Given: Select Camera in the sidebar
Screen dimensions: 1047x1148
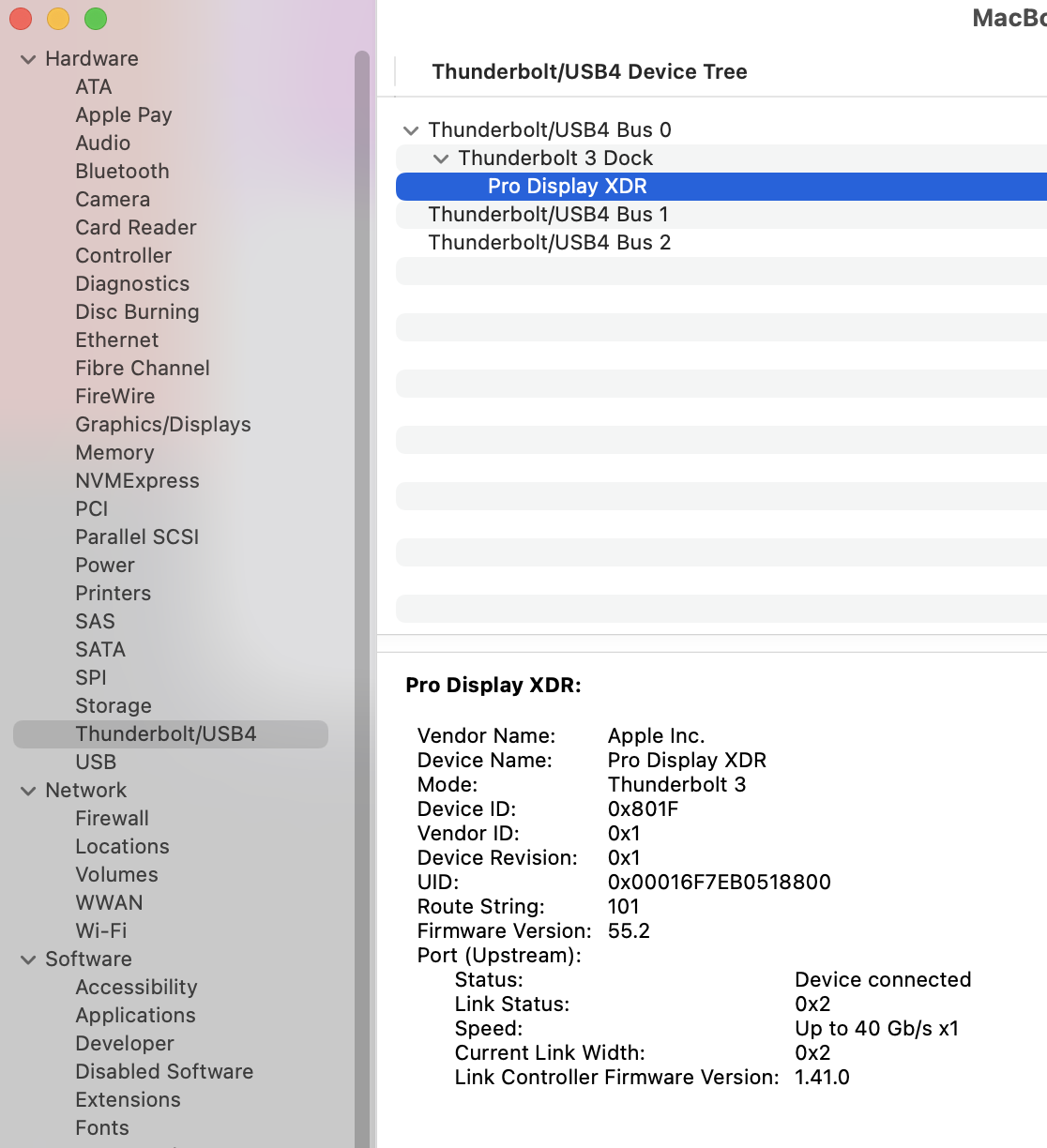Looking at the screenshot, I should tap(113, 200).
